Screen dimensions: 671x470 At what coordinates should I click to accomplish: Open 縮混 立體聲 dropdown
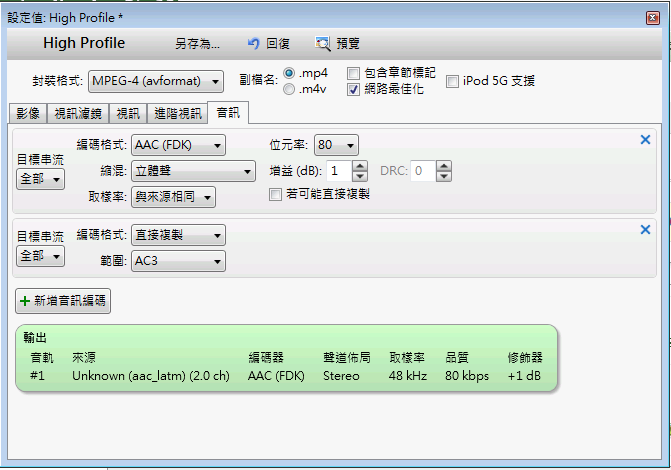[x=193, y=171]
